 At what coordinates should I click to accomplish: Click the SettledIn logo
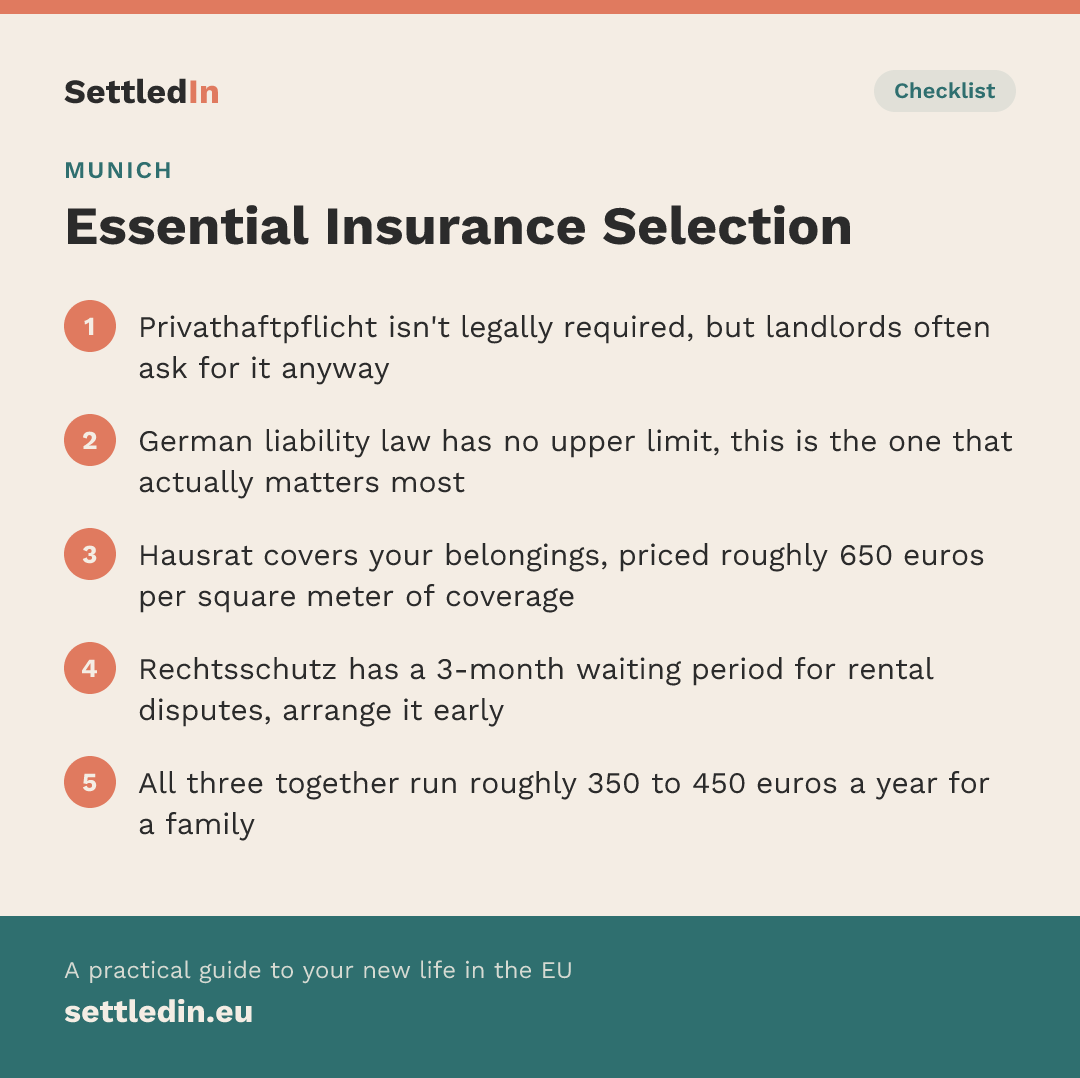[142, 92]
